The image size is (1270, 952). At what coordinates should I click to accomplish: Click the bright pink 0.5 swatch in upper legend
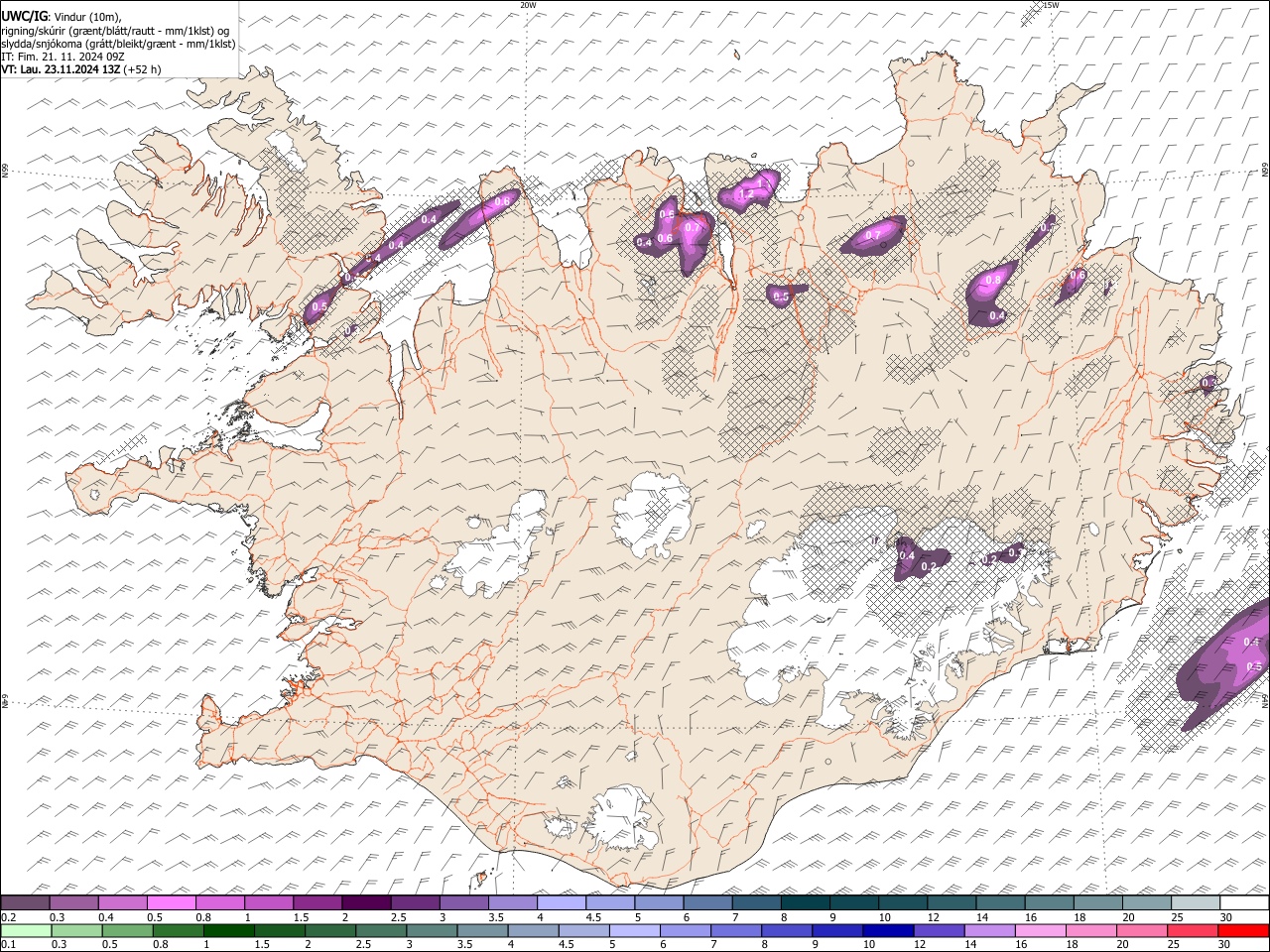point(172,902)
